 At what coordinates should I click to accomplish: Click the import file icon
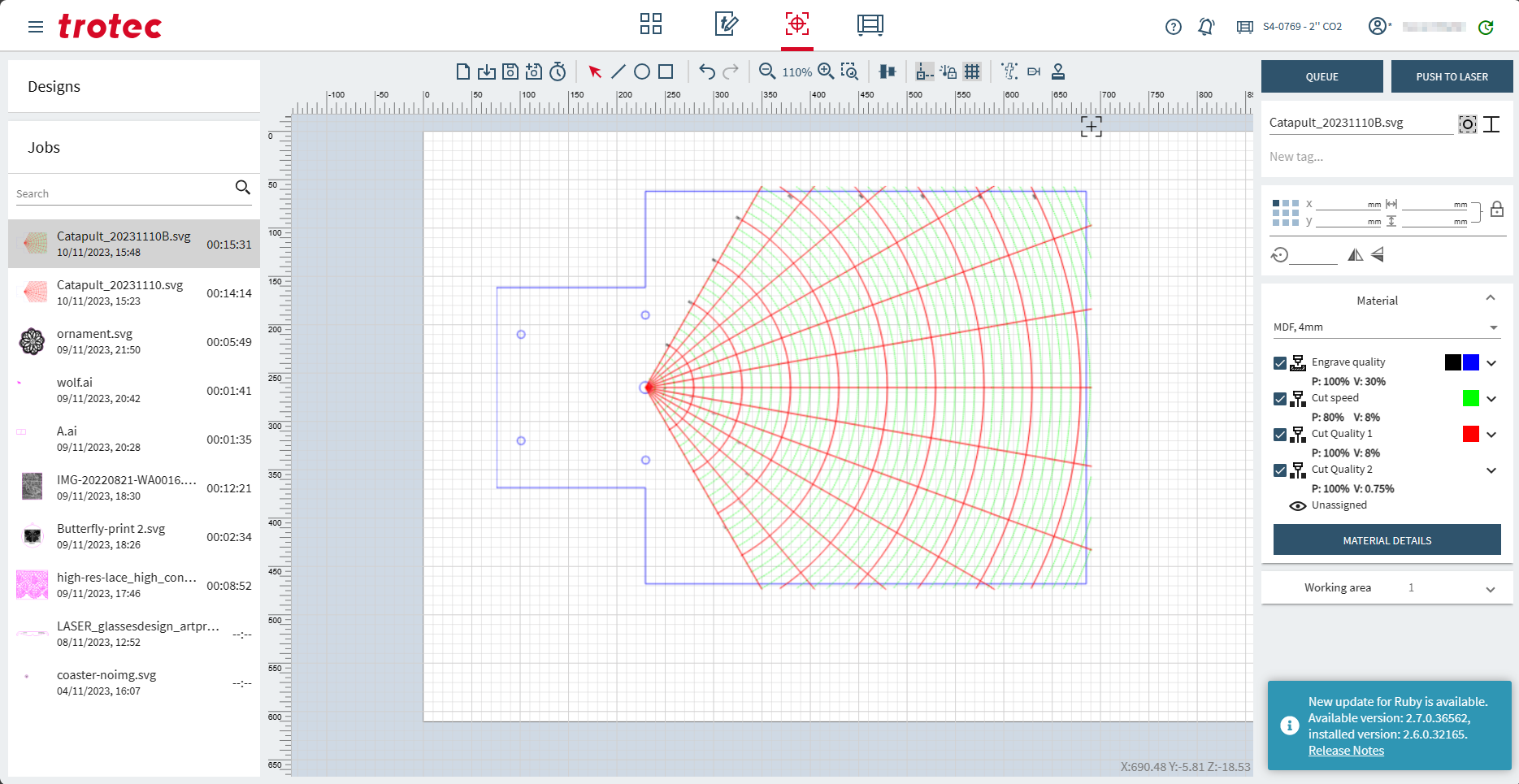point(486,71)
